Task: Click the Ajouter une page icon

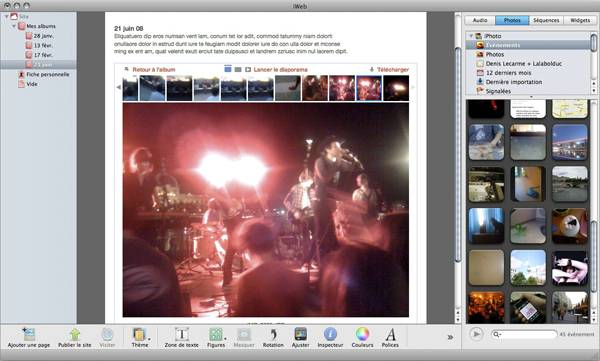Action: pos(29,334)
